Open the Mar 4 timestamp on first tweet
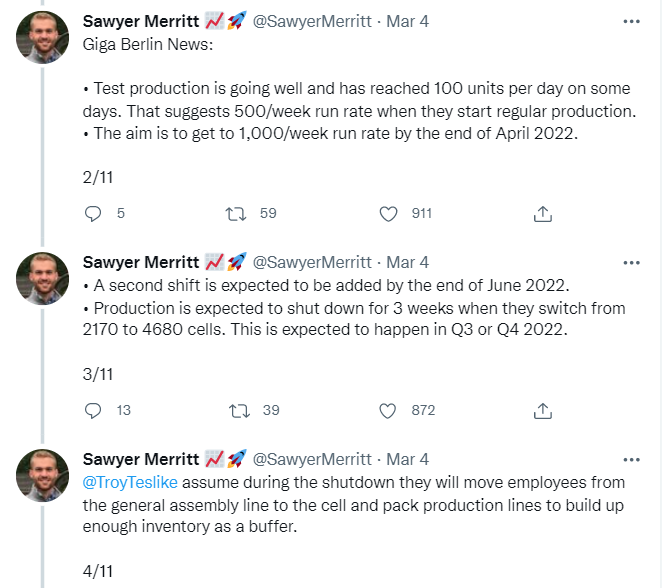663x588 pixels. click(407, 22)
